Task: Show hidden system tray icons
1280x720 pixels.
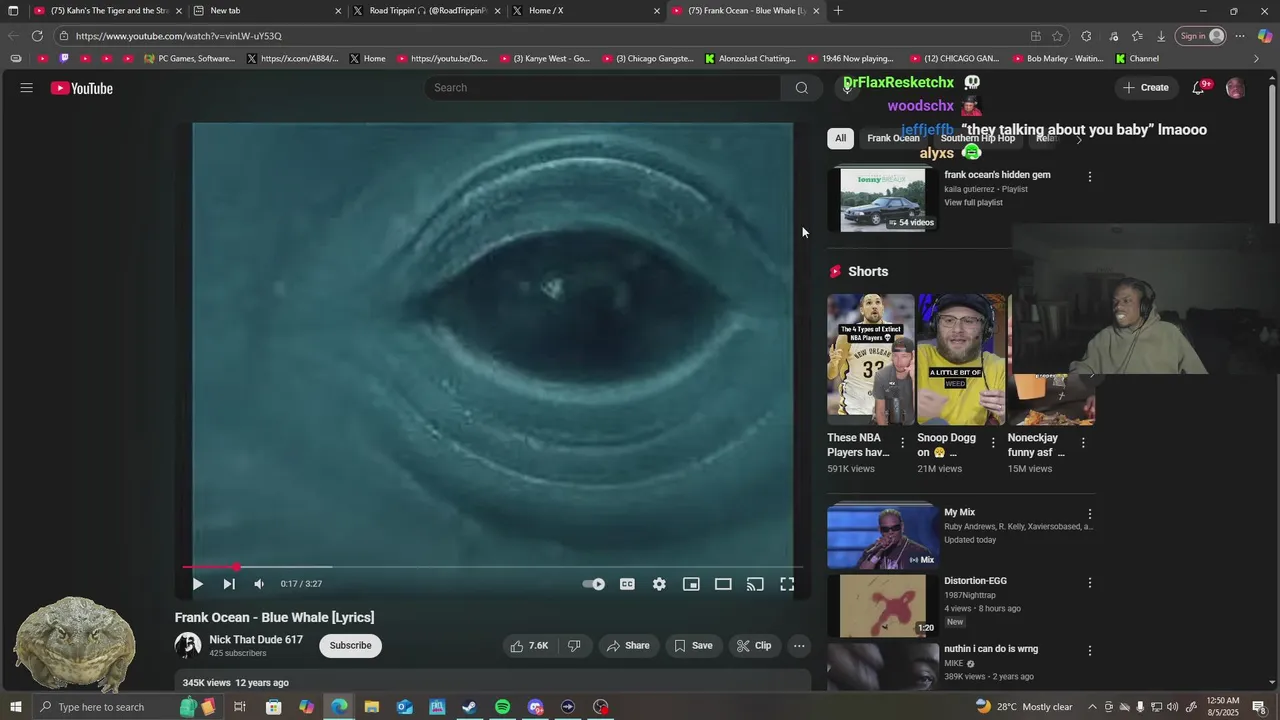Action: [1092, 707]
